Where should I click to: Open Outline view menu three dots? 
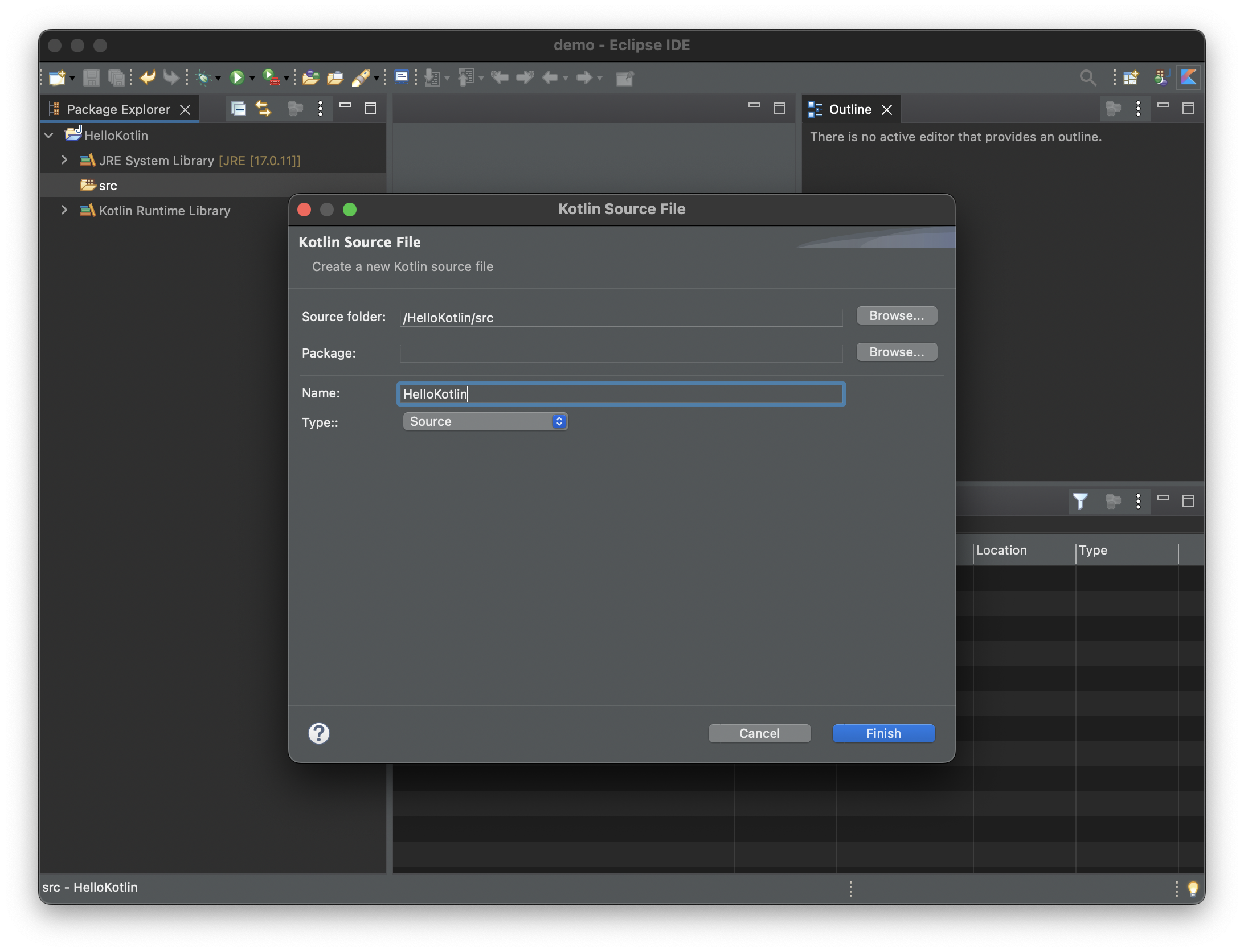[1138, 109]
